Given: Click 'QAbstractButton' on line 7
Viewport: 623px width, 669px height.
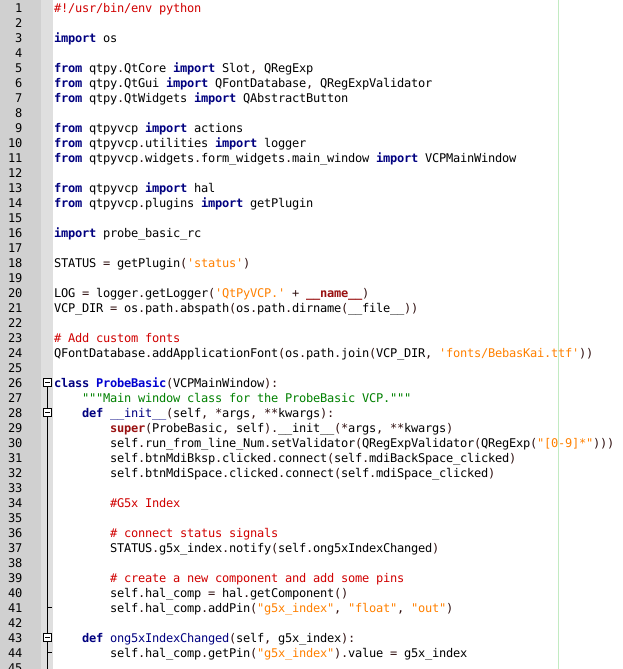Looking at the screenshot, I should pyautogui.click(x=295, y=98).
